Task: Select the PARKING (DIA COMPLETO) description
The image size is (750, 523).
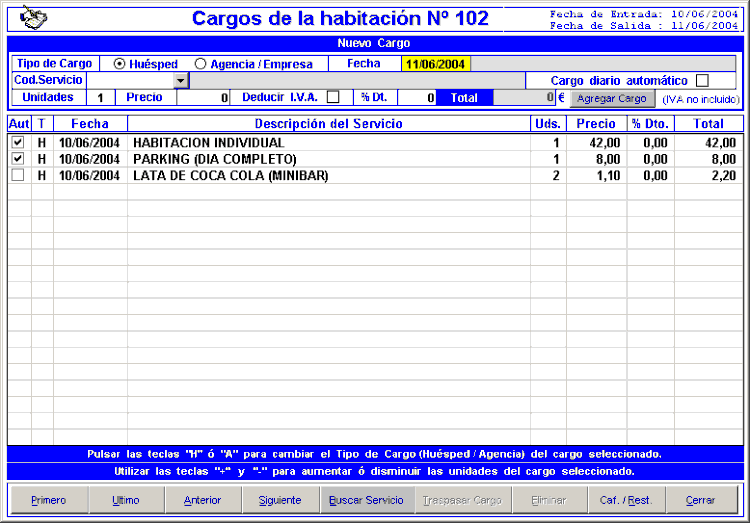Action: click(215, 159)
